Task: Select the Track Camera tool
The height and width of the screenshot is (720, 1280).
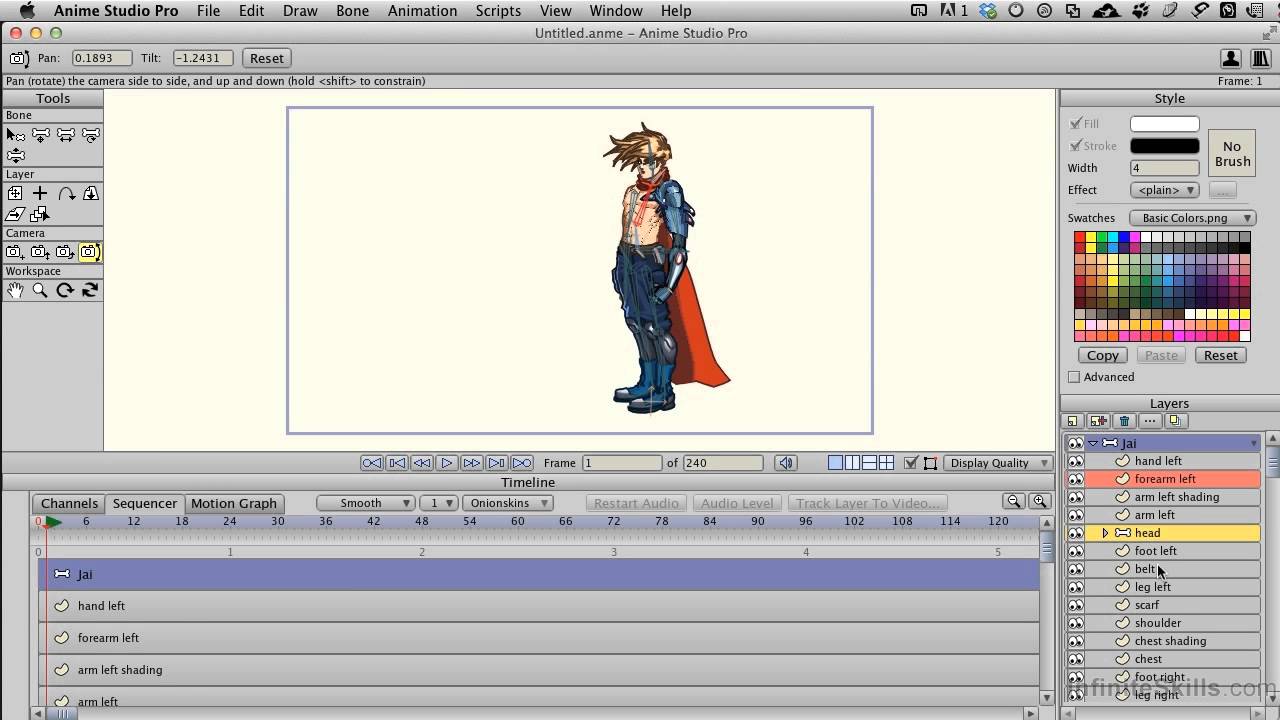Action: click(15, 252)
